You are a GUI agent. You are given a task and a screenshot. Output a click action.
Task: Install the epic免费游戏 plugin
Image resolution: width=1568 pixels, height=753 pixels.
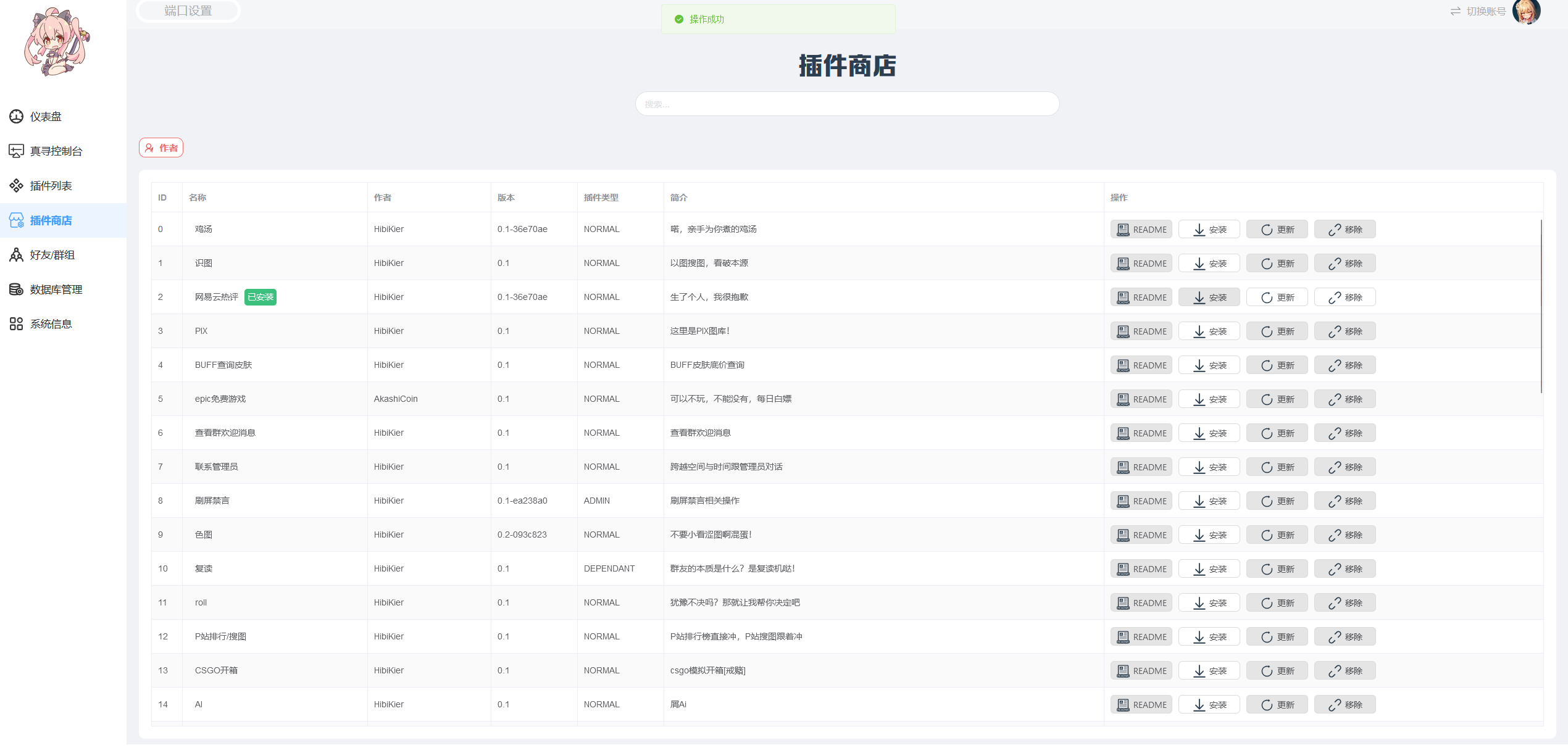point(1209,399)
